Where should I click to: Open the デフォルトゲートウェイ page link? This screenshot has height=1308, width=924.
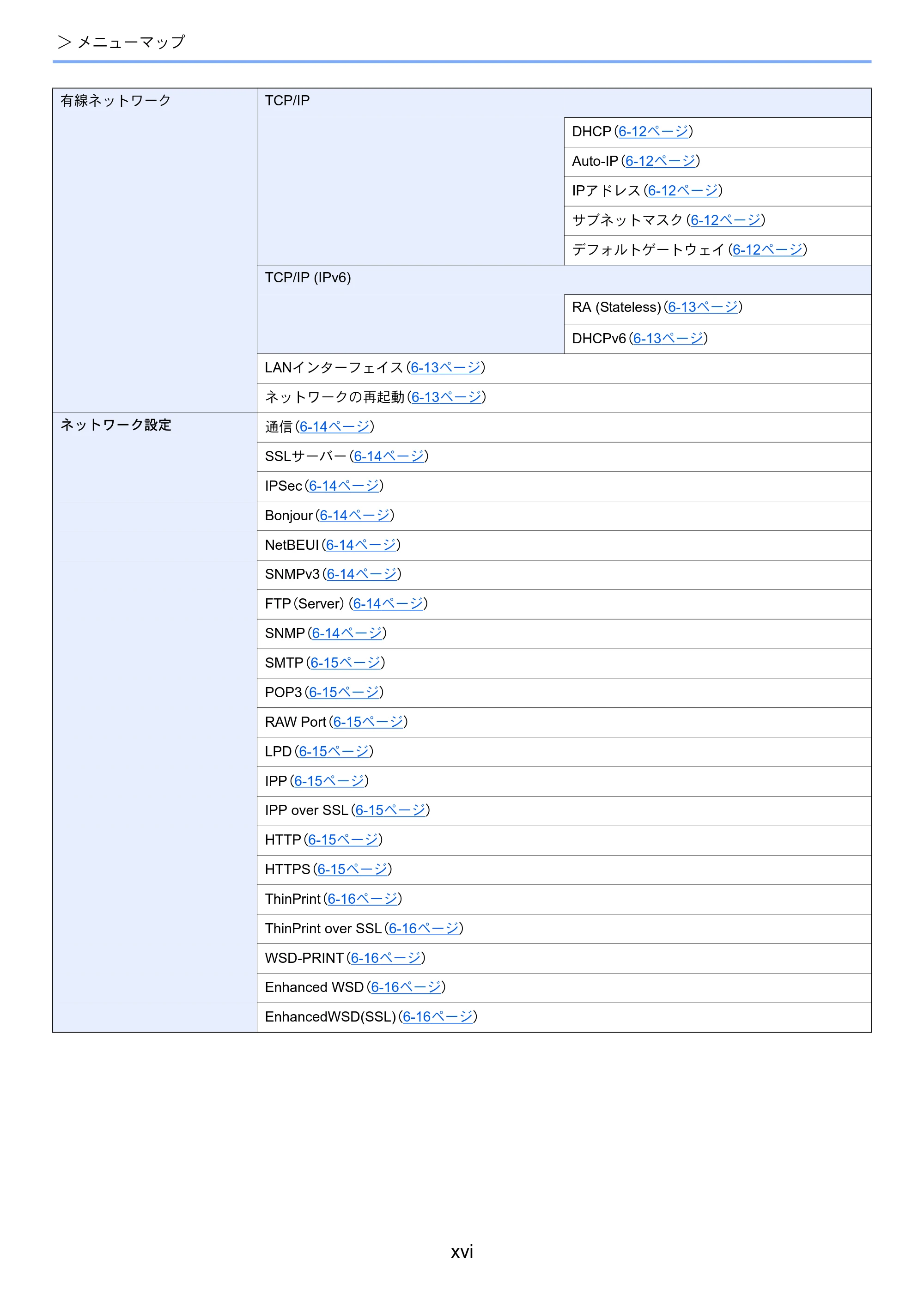coord(767,250)
